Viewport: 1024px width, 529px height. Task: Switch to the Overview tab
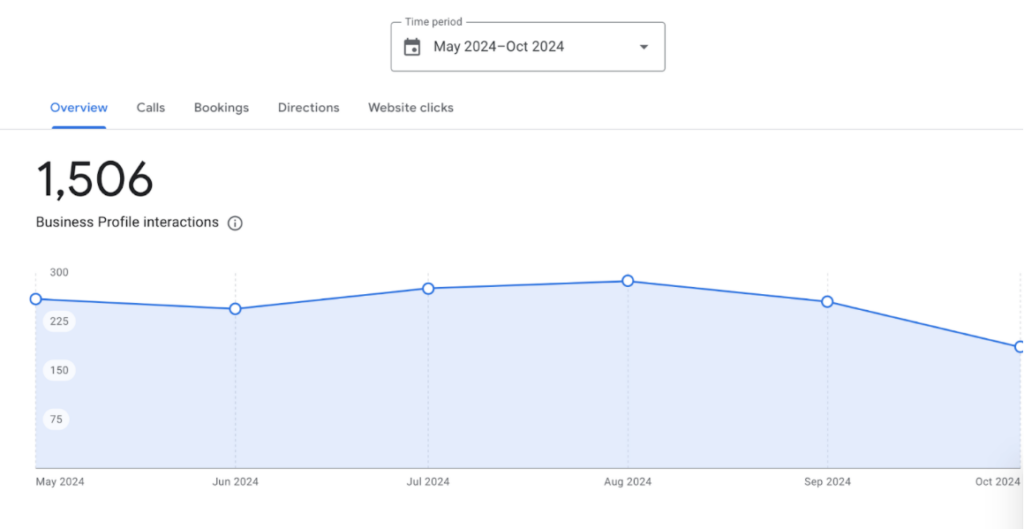[79, 108]
